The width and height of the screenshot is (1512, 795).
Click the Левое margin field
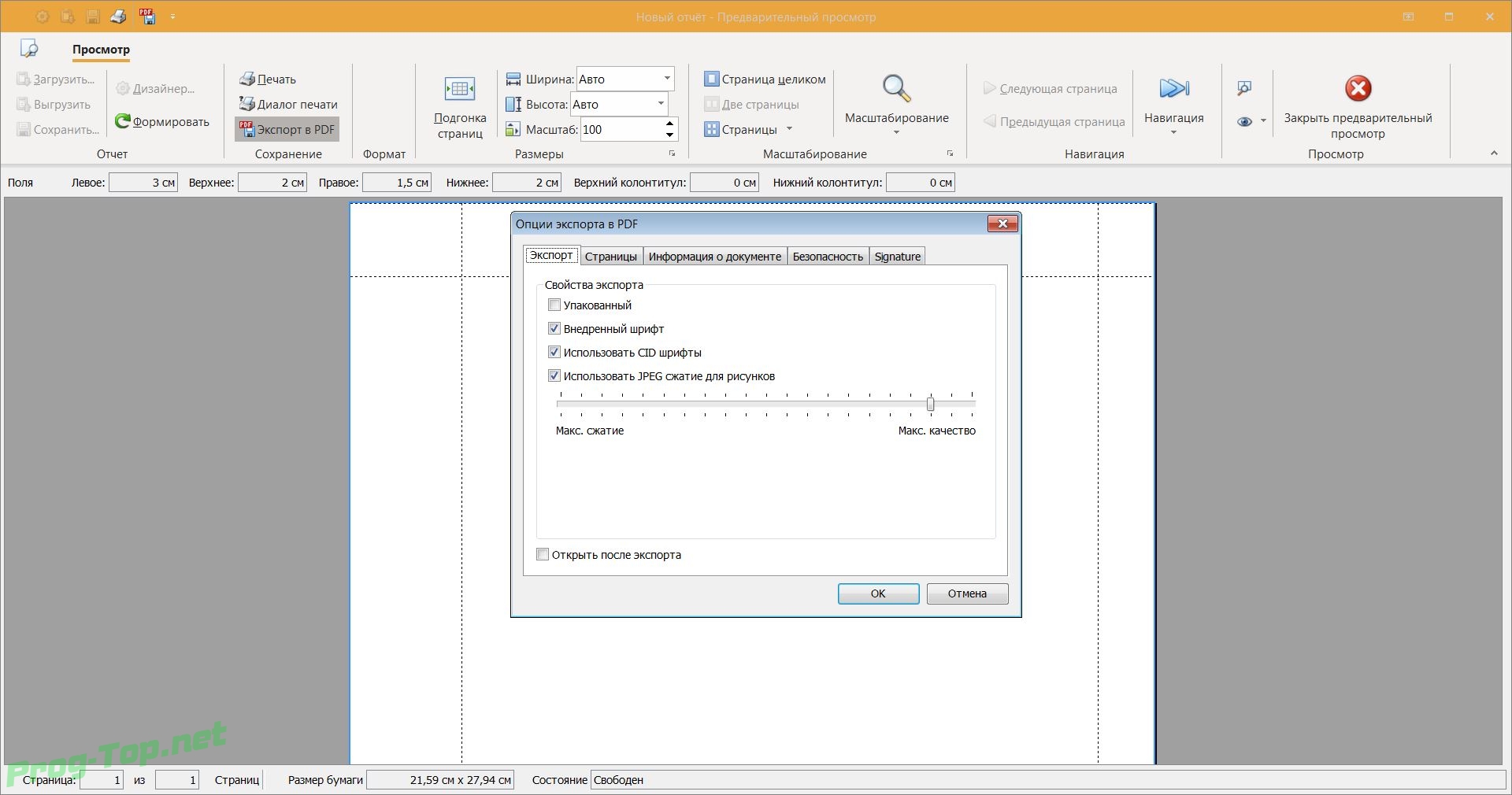pos(143,183)
